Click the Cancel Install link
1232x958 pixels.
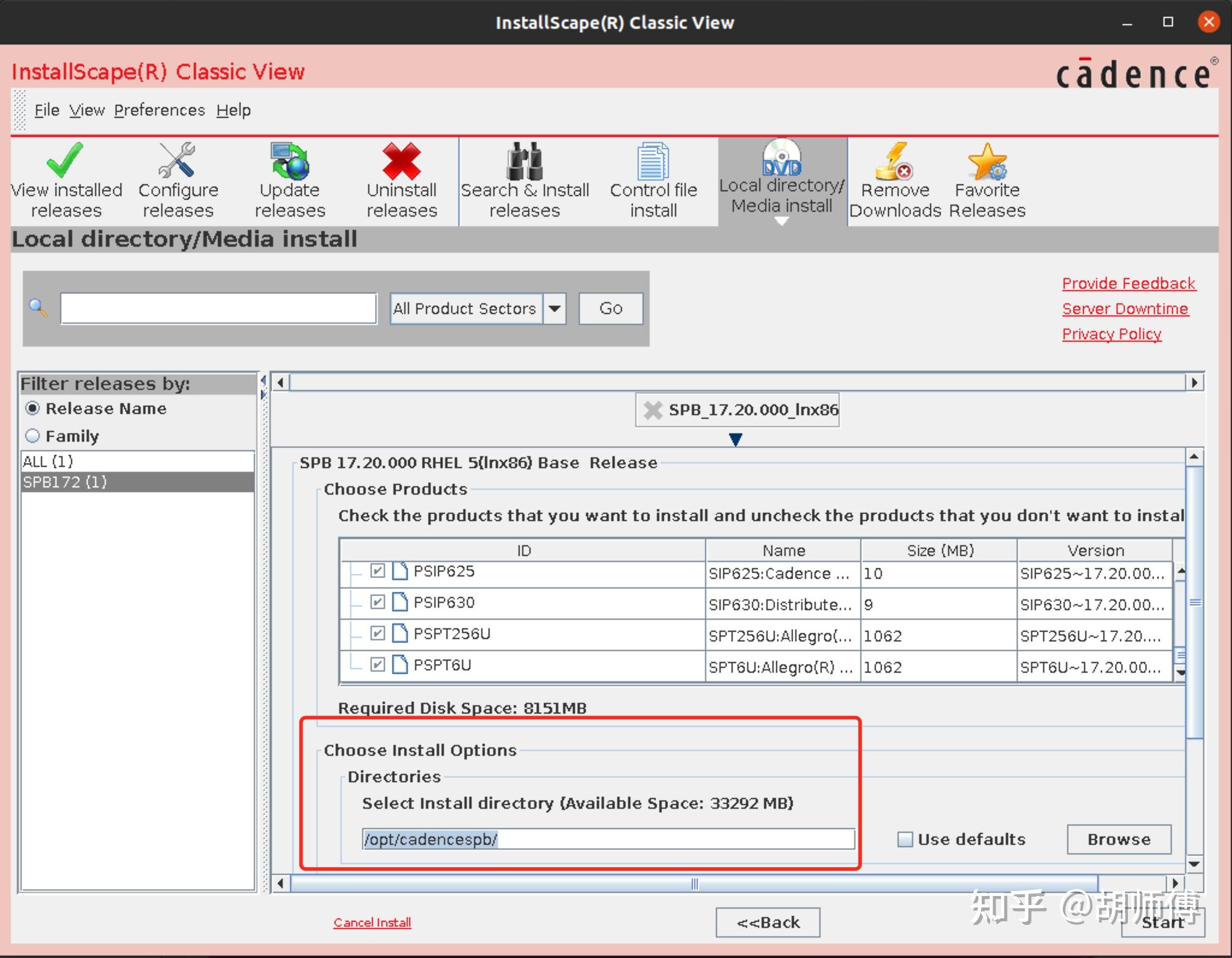click(x=372, y=922)
